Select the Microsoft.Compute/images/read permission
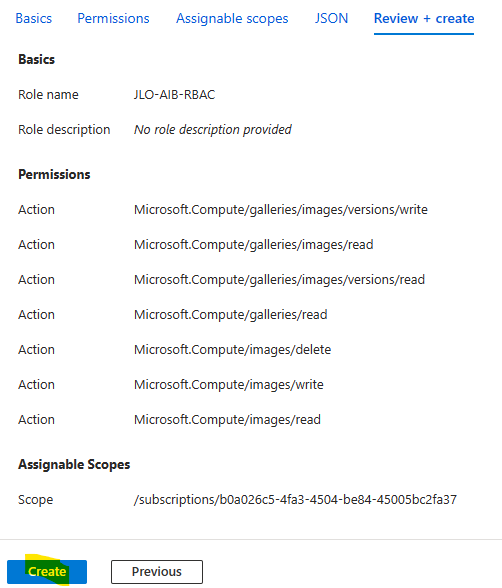The image size is (502, 588). (227, 420)
